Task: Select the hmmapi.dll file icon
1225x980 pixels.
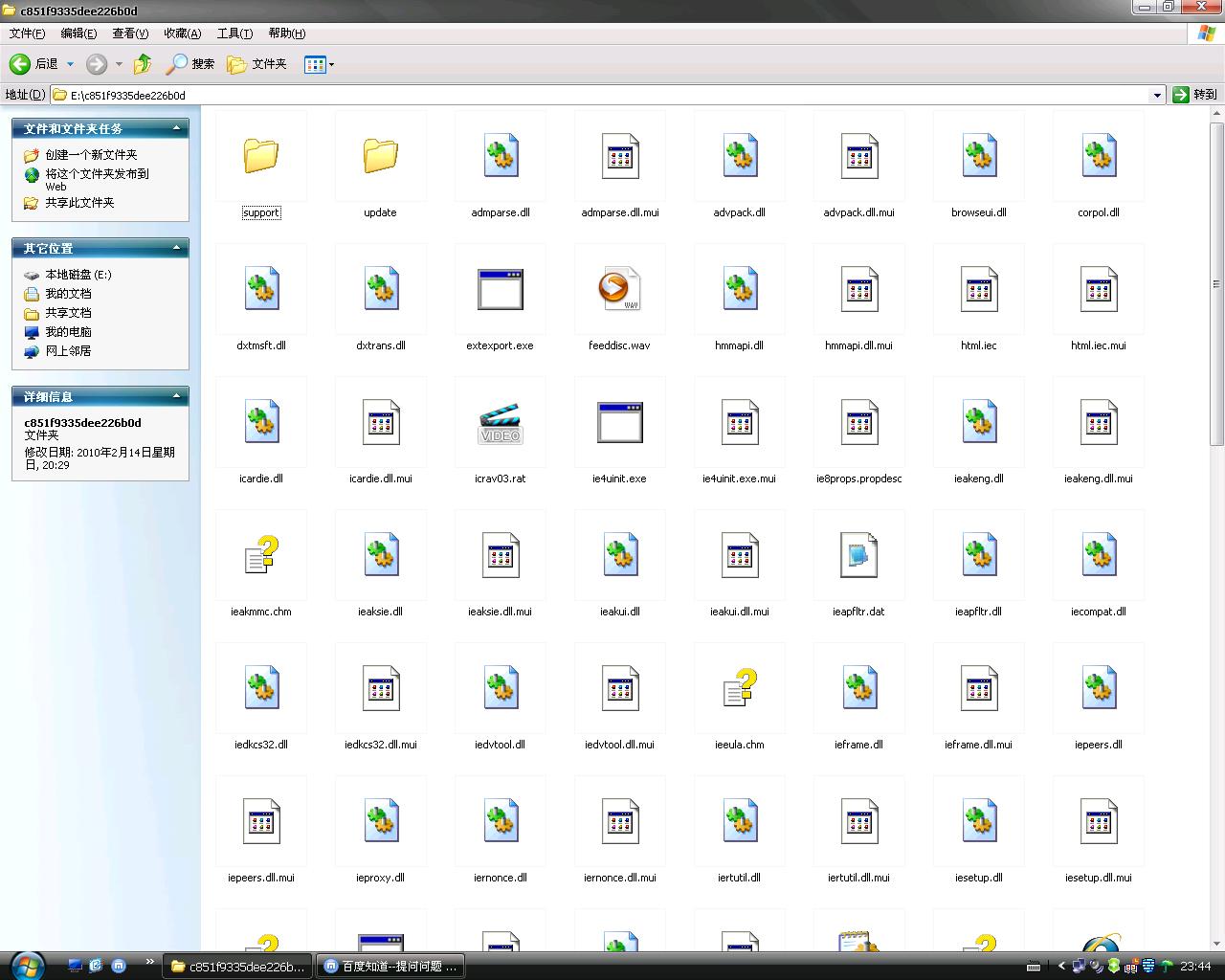Action: click(739, 289)
